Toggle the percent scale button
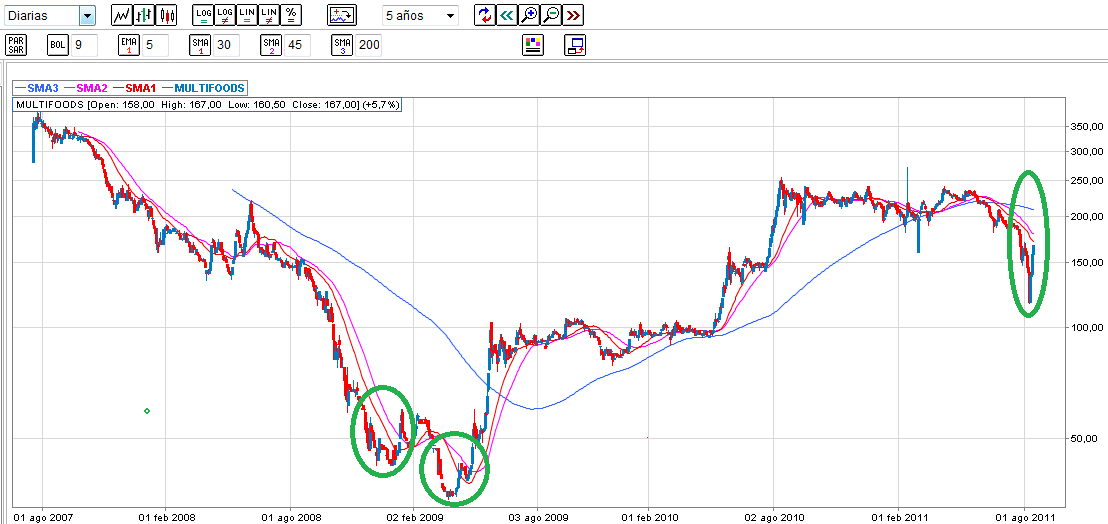This screenshot has width=1108, height=524. 290,14
